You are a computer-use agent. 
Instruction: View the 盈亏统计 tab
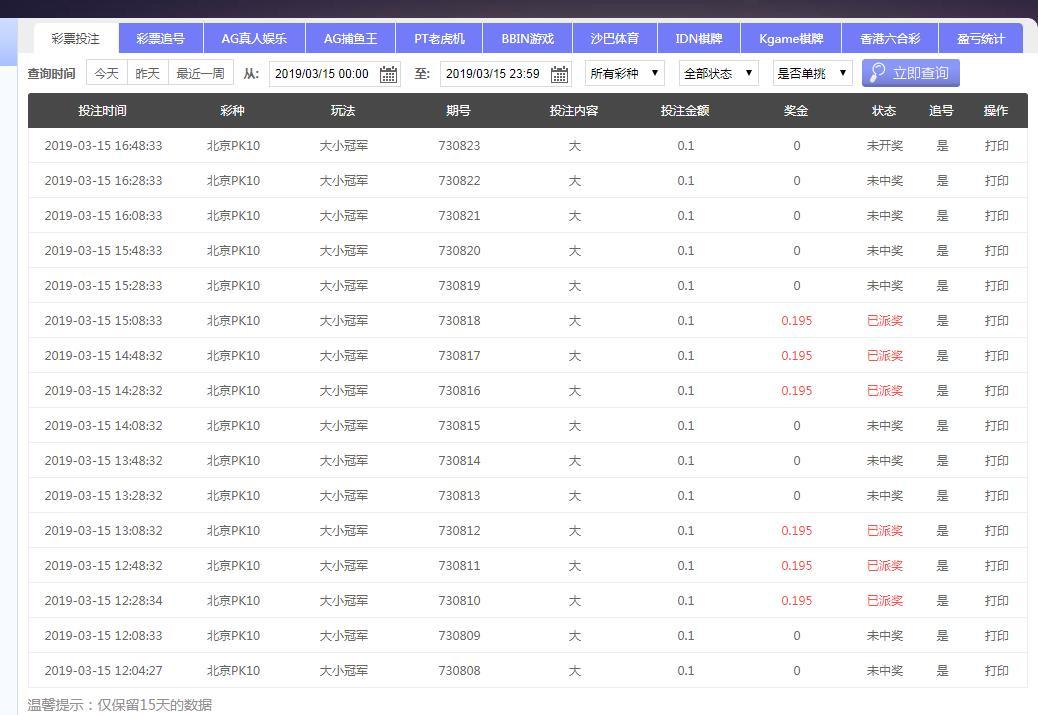[981, 38]
